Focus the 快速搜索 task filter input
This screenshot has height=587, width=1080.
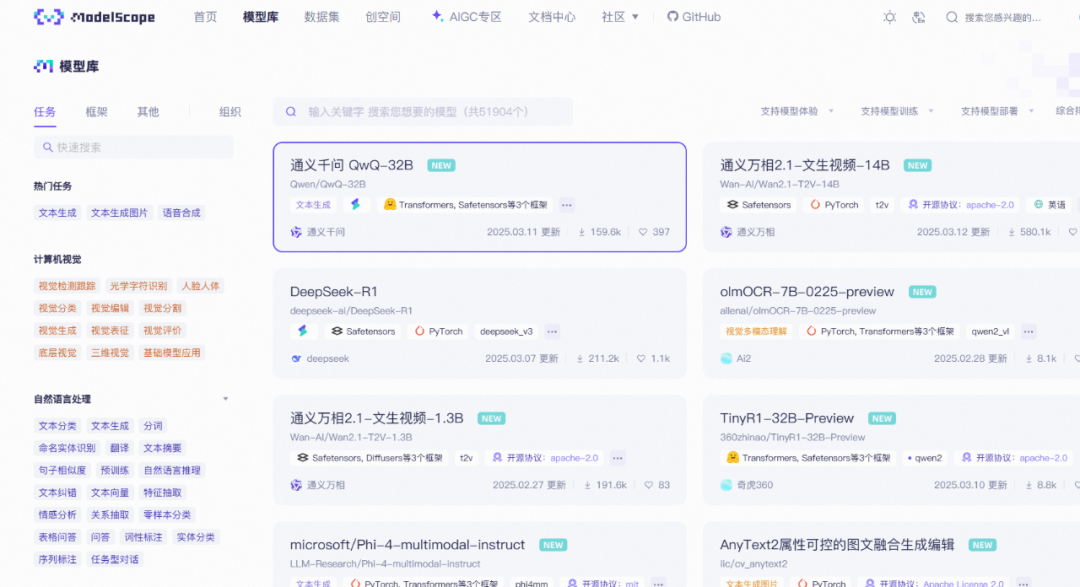click(x=134, y=147)
